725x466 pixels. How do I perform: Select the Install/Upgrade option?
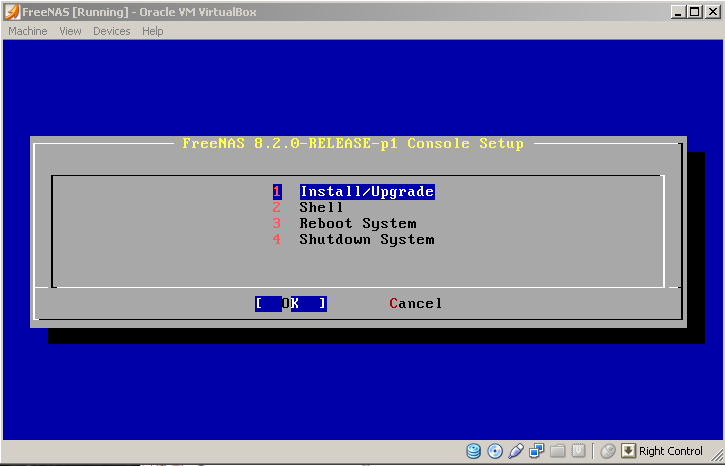click(367, 191)
